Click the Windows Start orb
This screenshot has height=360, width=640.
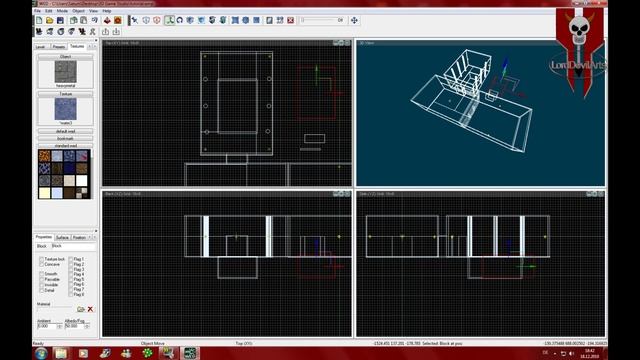[41, 353]
